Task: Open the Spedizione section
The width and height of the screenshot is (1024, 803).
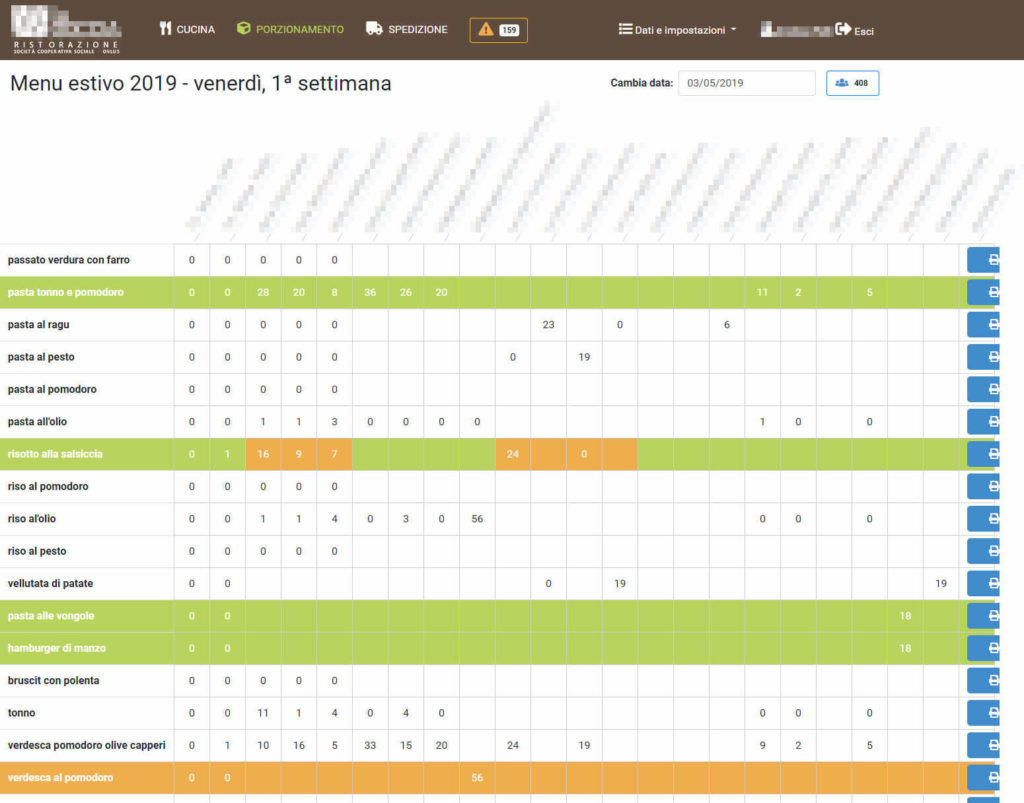Action: (407, 30)
